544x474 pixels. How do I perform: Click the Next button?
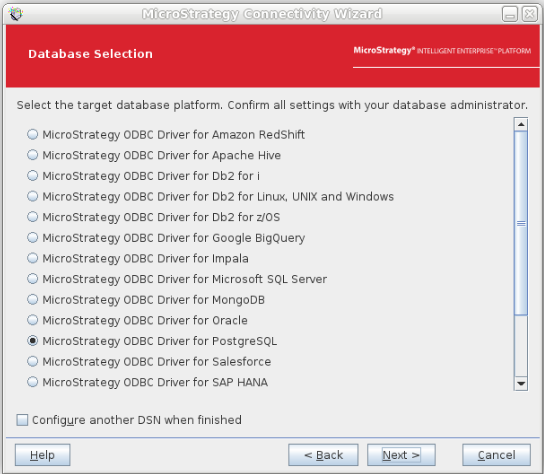click(401, 455)
